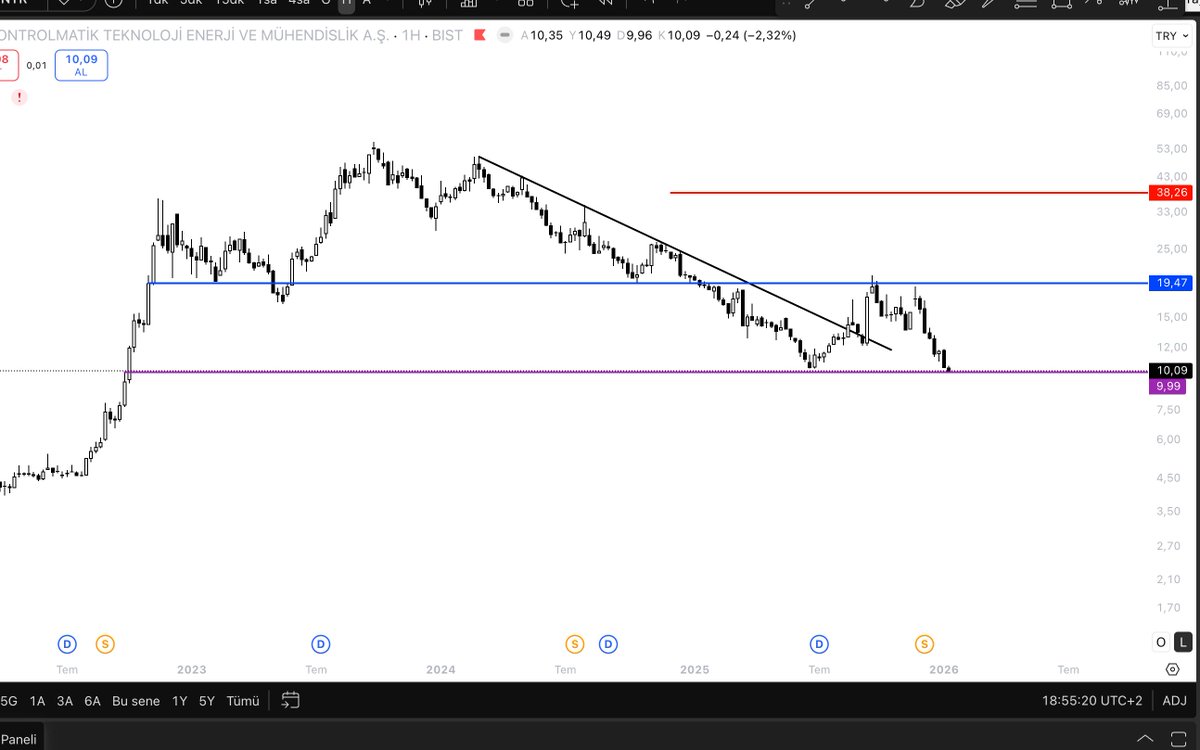The height and width of the screenshot is (750, 1200).
Task: Select the Tümü time range
Action: (243, 701)
